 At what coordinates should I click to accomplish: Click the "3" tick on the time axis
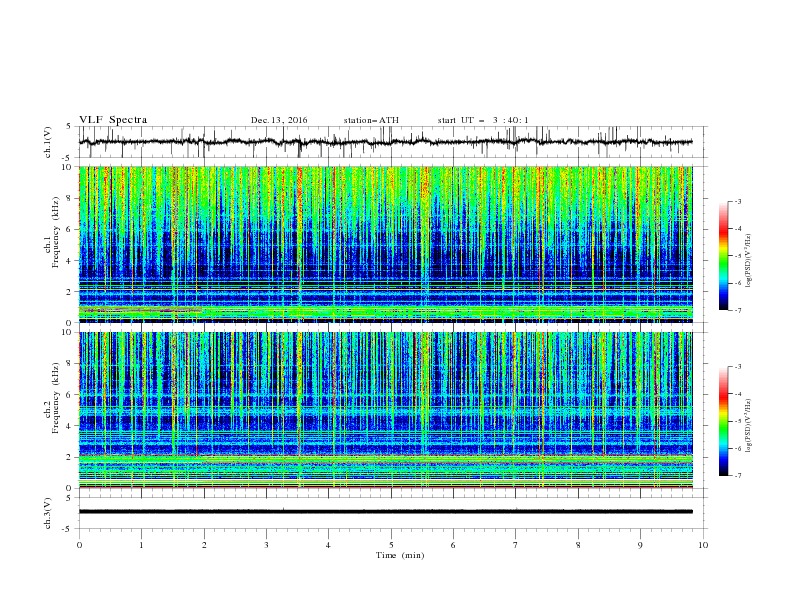point(266,545)
